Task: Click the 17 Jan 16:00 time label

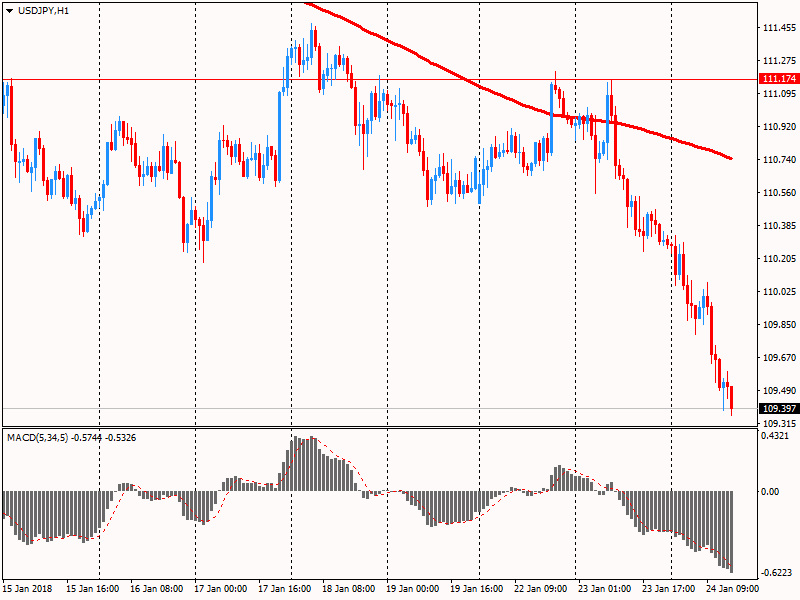Action: point(284,589)
